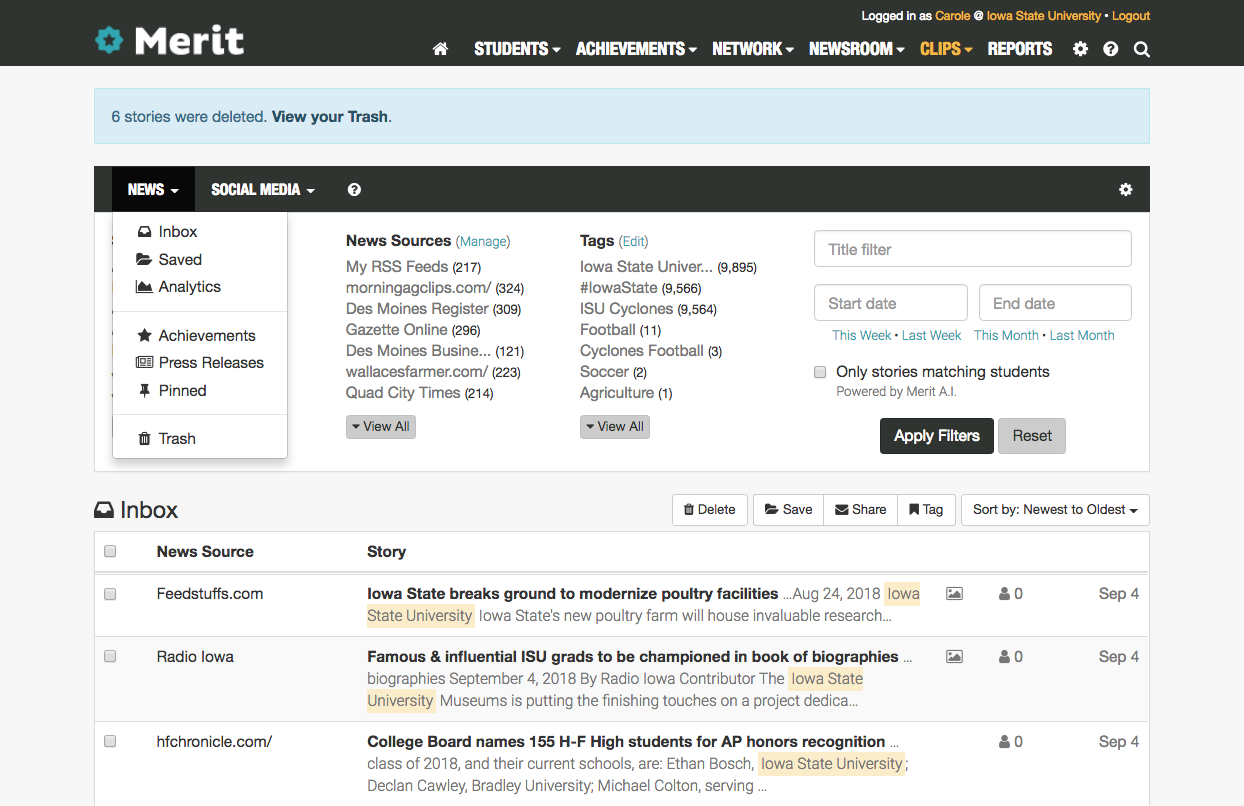
Task: Share selected stories
Action: [861, 510]
